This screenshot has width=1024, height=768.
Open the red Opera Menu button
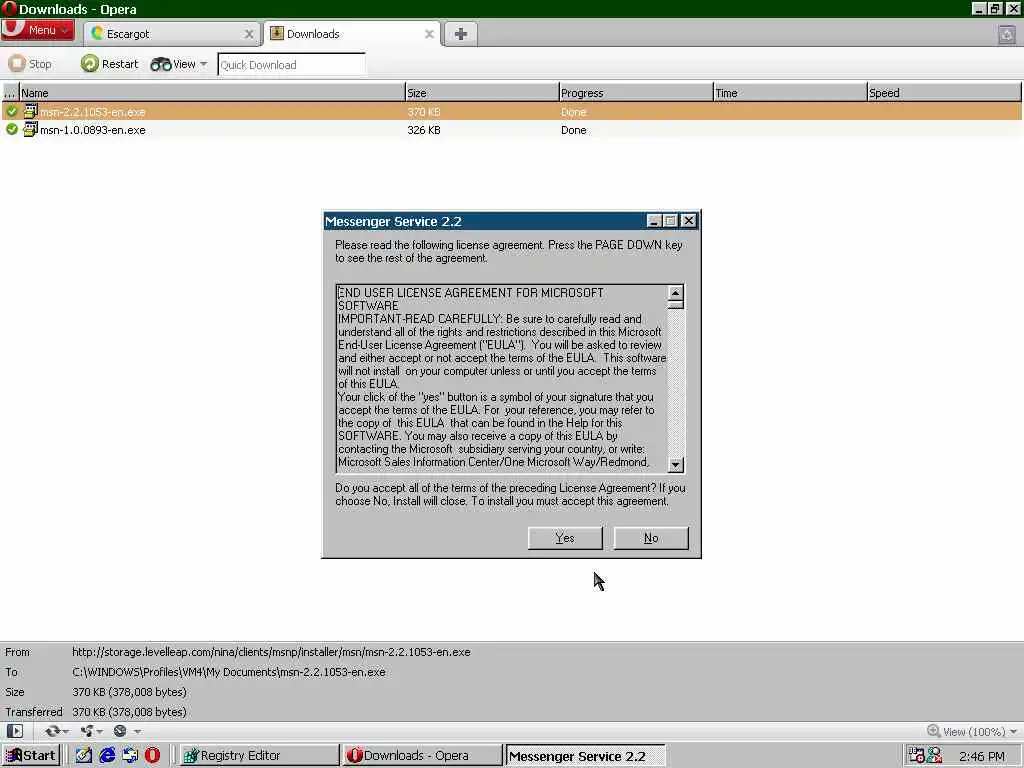point(37,30)
